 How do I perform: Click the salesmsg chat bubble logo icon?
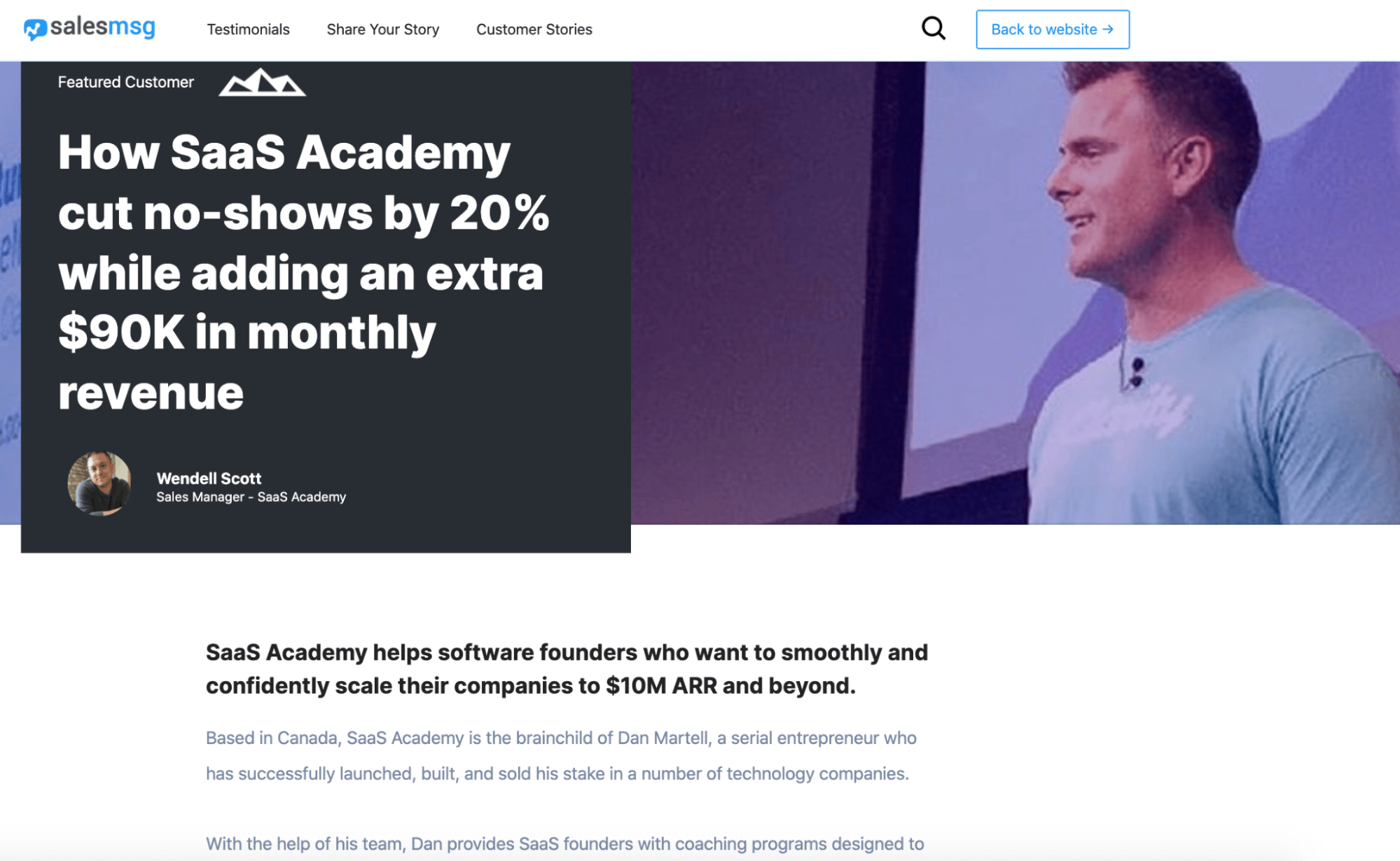[35, 29]
